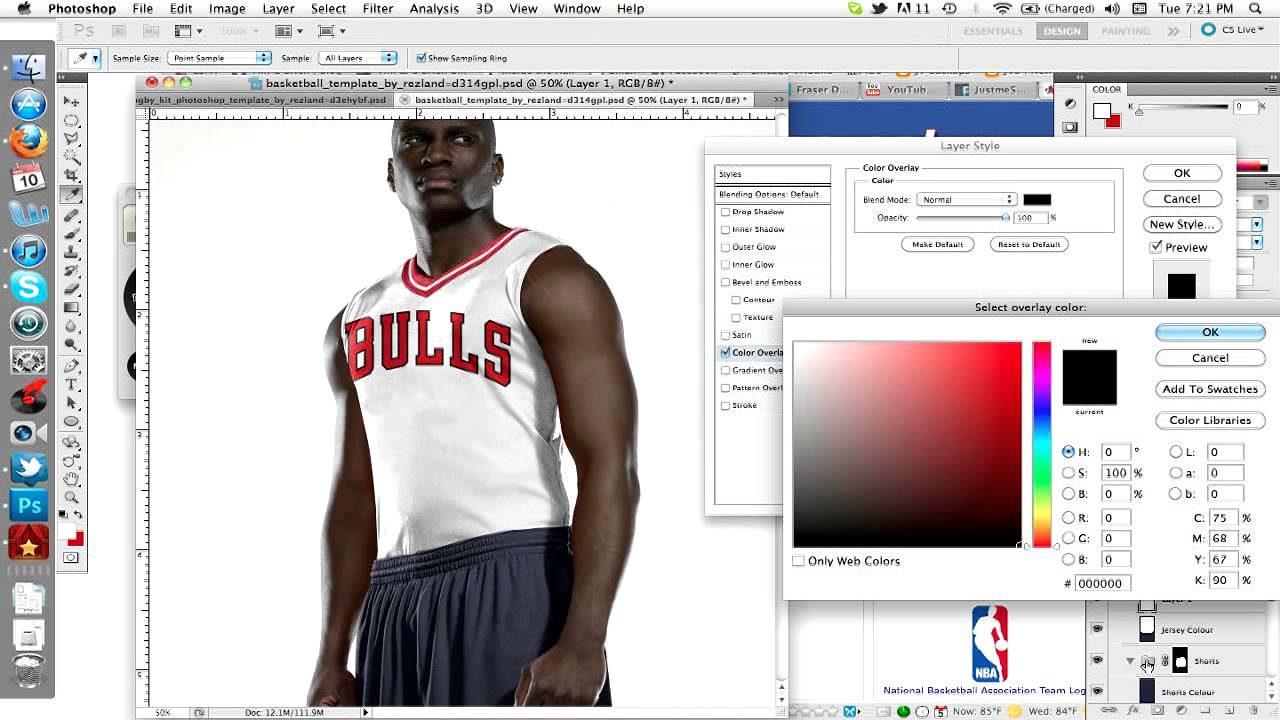Select the Quick Selection tool
1280x720 pixels.
click(72, 157)
